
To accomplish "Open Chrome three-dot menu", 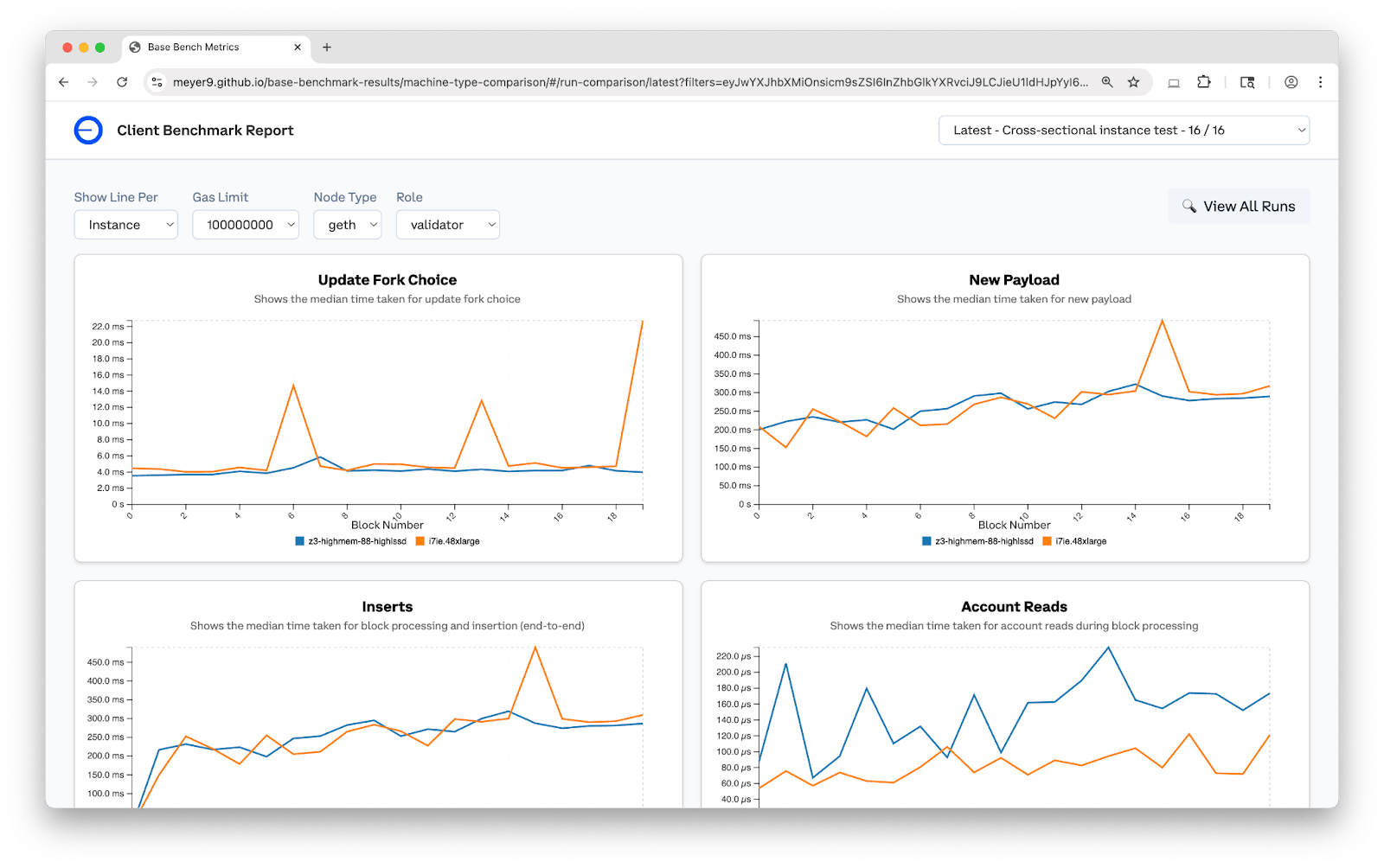I will click(1320, 82).
